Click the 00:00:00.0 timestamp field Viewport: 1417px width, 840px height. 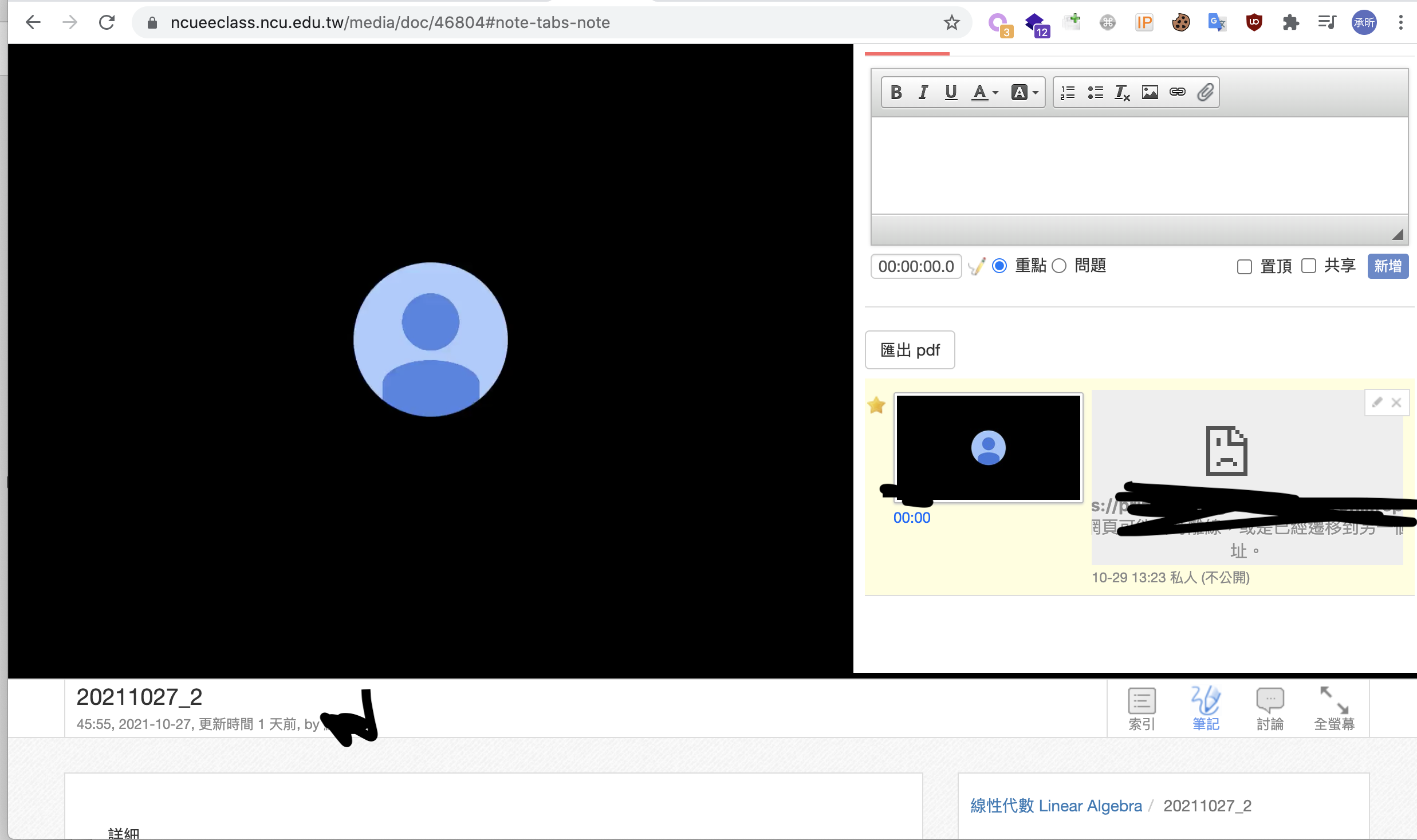tap(916, 266)
